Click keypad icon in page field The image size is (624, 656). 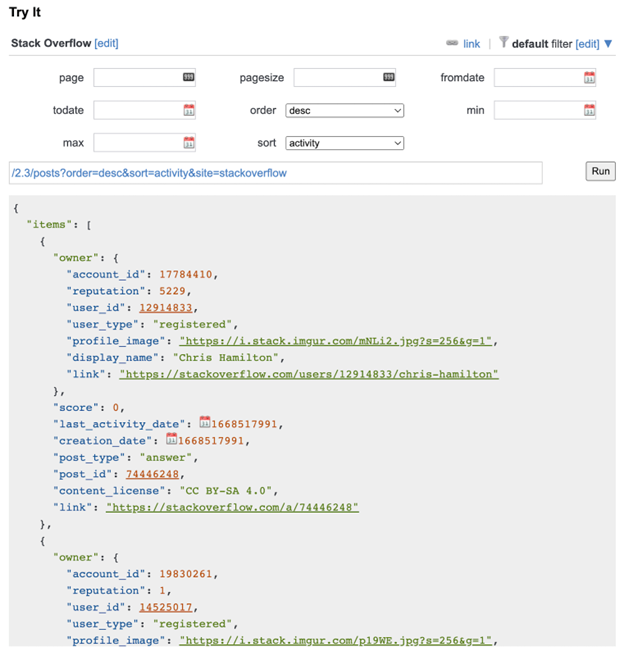(189, 78)
